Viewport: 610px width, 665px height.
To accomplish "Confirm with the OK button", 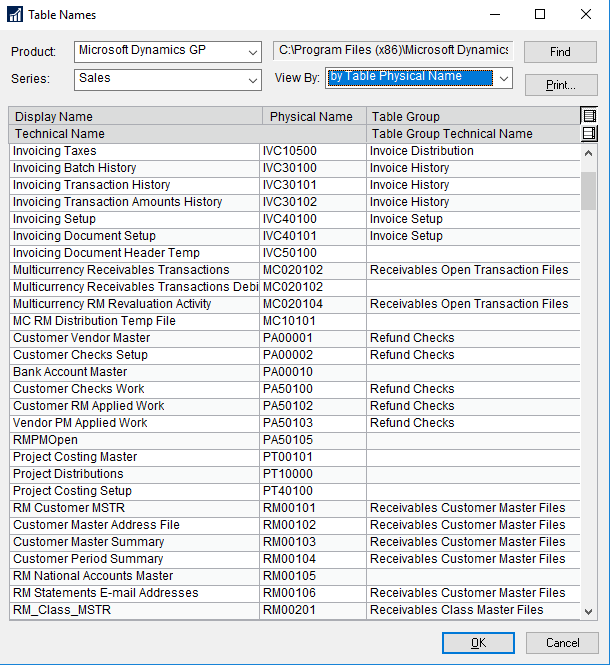I will click(478, 642).
